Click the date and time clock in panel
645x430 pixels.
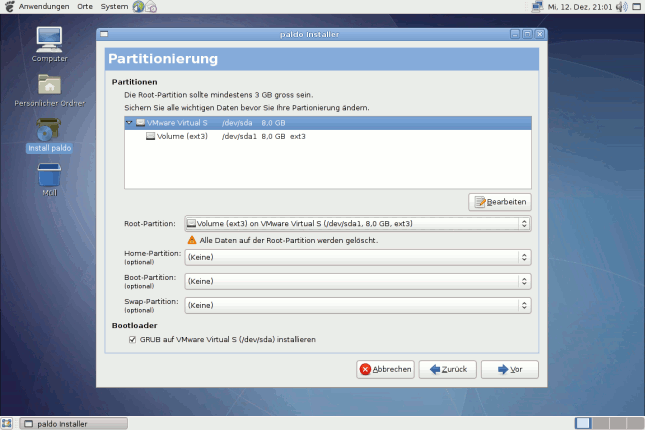pyautogui.click(x=580, y=7)
